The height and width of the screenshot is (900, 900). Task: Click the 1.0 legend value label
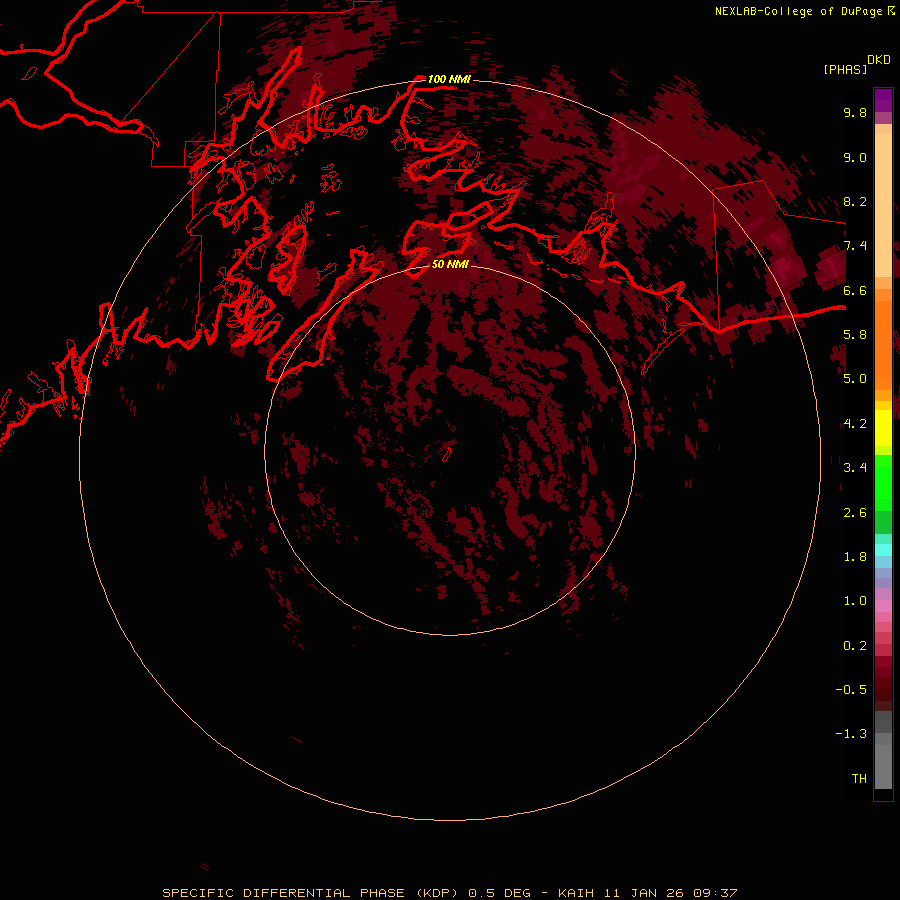(855, 601)
